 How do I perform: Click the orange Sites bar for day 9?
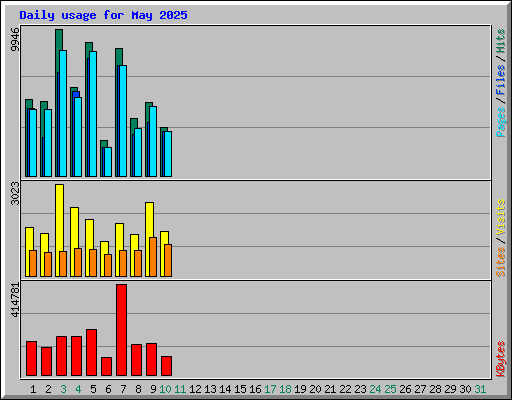[x=153, y=257]
